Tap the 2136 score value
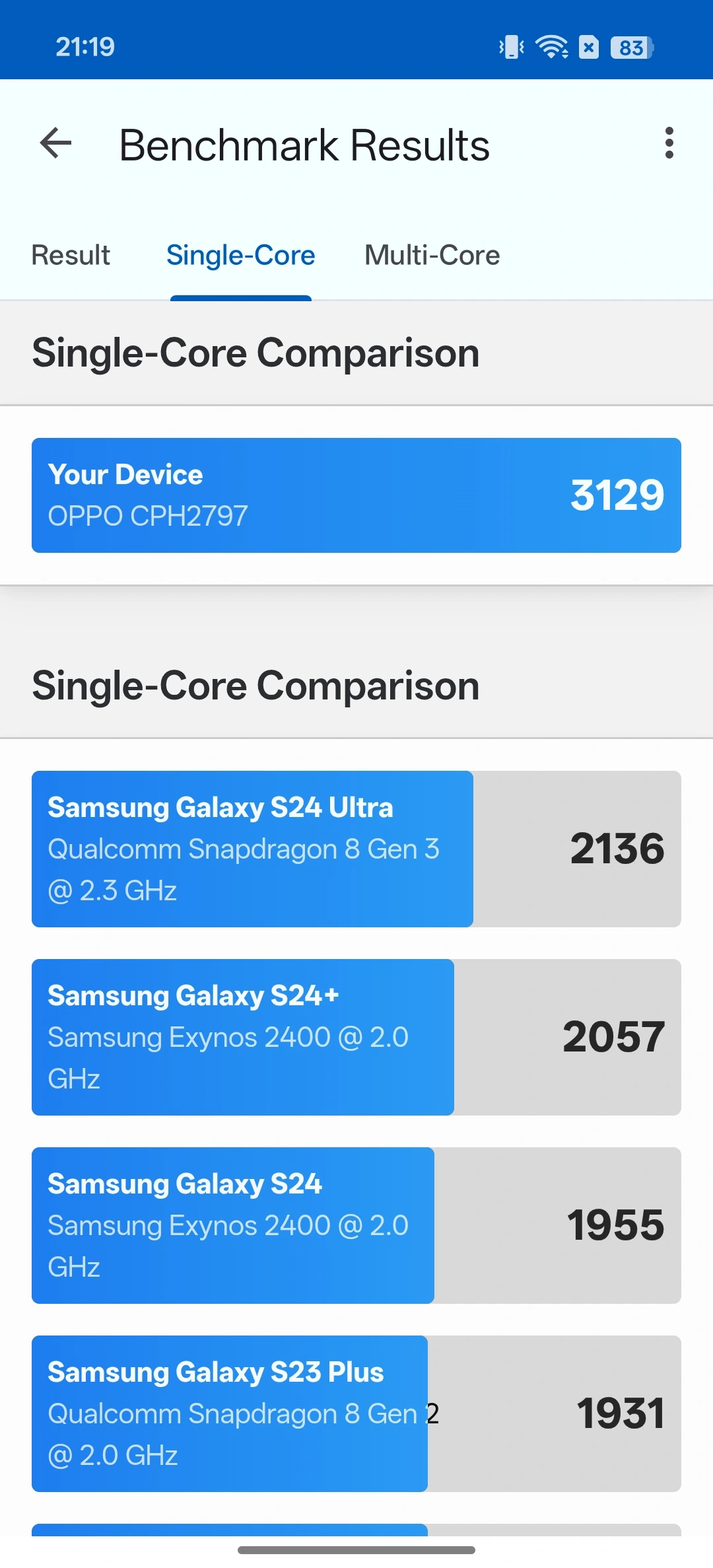This screenshot has width=713, height=1568. coord(617,849)
